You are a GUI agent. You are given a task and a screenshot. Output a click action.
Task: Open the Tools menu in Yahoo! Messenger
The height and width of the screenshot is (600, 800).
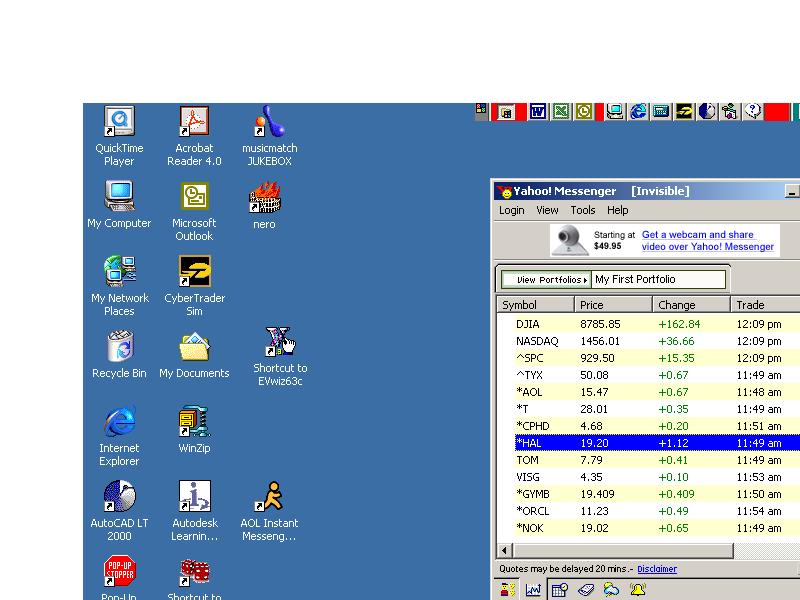tap(582, 210)
